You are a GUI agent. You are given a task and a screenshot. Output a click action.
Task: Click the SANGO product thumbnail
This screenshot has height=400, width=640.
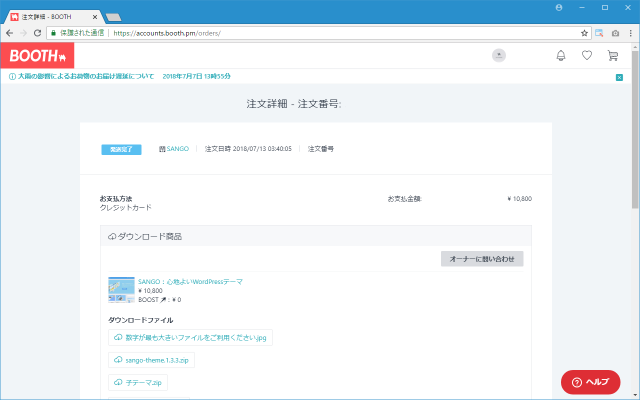120,290
